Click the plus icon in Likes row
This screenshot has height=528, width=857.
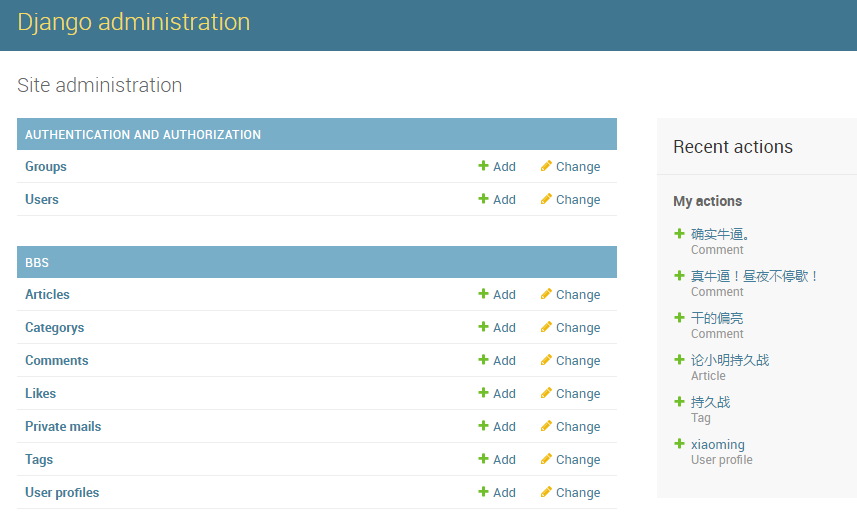pos(483,392)
